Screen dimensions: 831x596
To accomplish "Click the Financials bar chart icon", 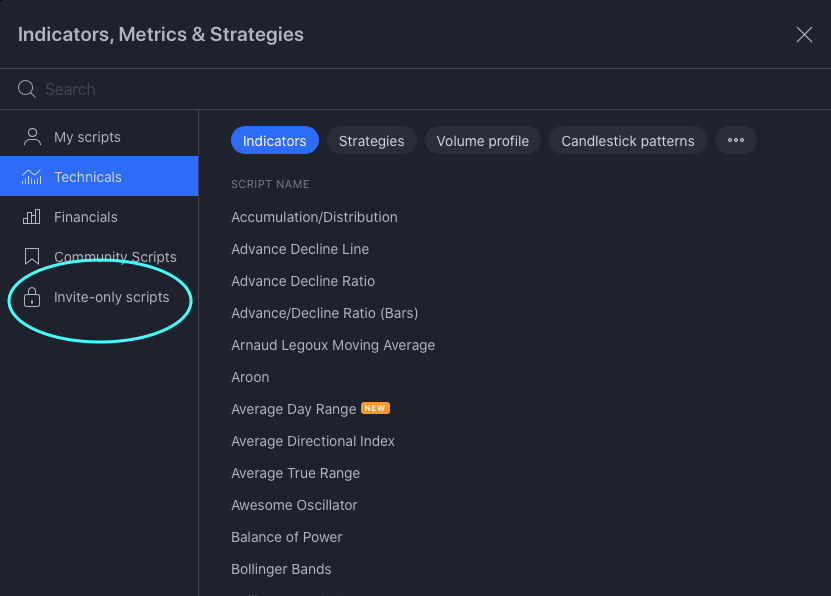I will pos(32,217).
